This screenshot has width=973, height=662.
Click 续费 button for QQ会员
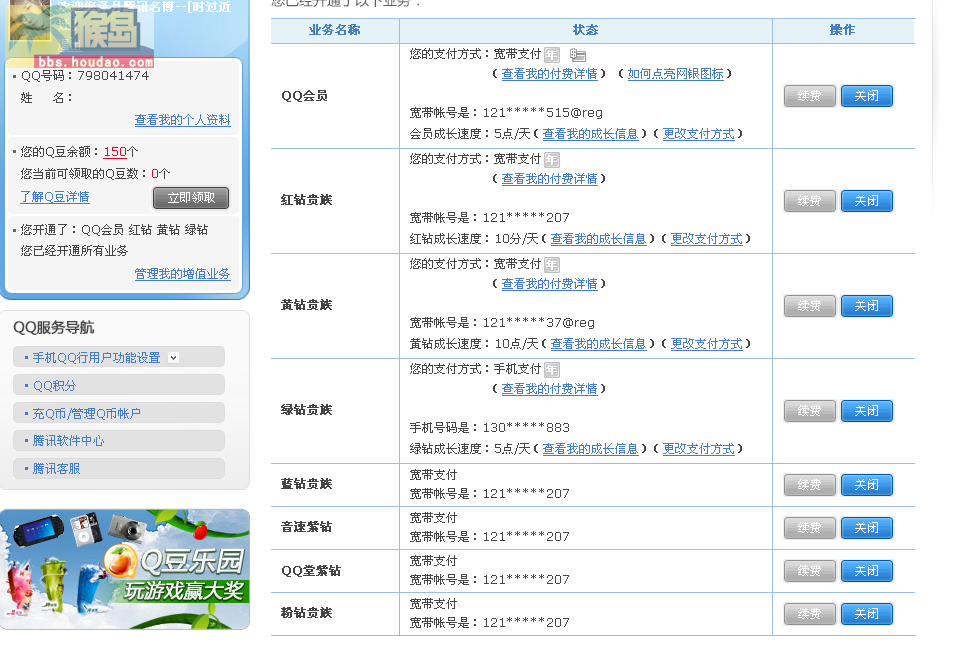(x=809, y=96)
